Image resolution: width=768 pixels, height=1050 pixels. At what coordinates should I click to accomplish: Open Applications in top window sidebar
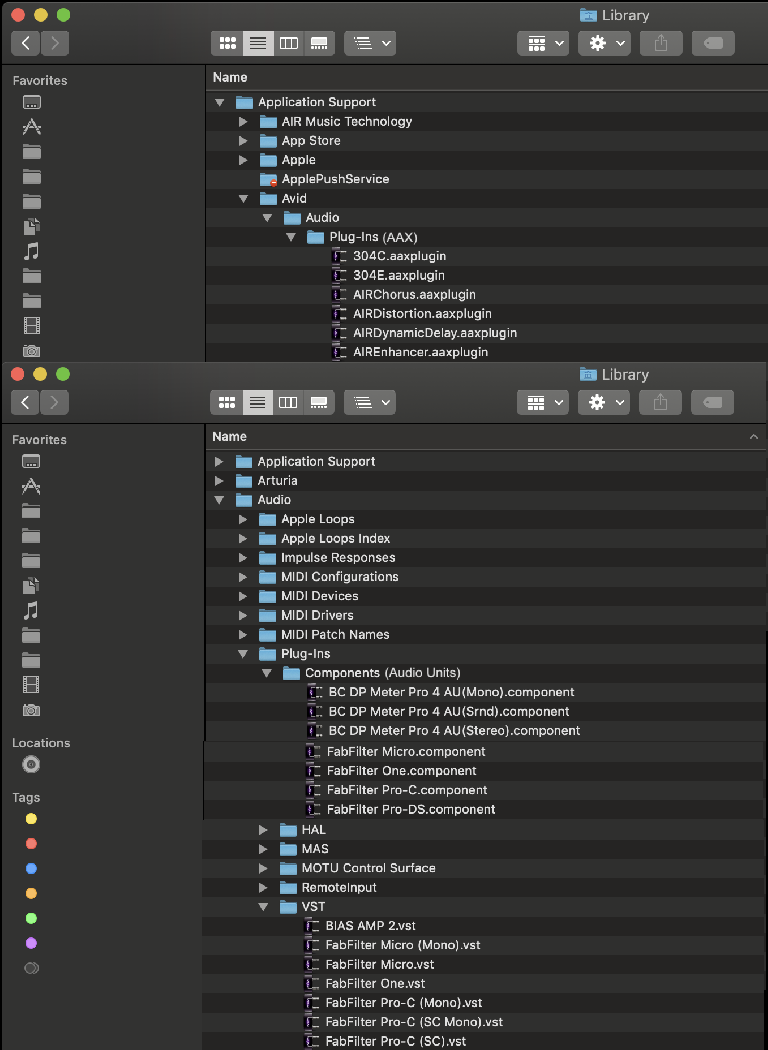click(31, 127)
